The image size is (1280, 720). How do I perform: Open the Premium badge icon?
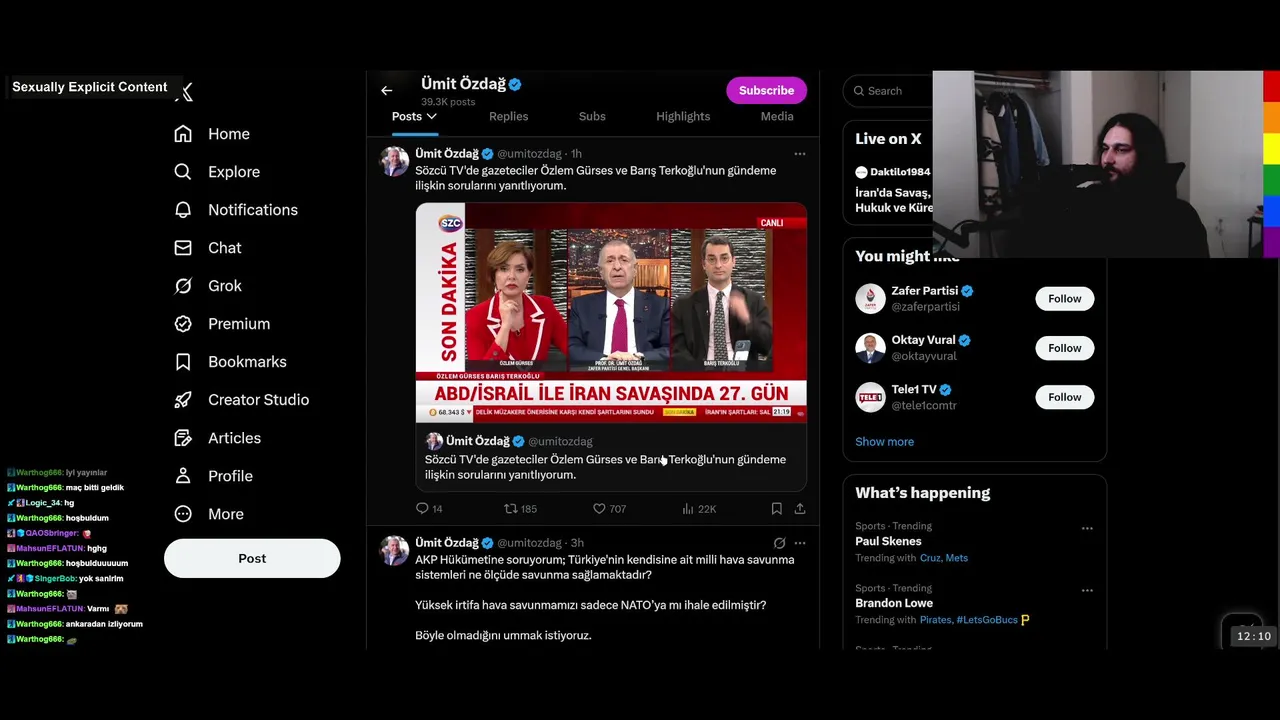tap(183, 324)
